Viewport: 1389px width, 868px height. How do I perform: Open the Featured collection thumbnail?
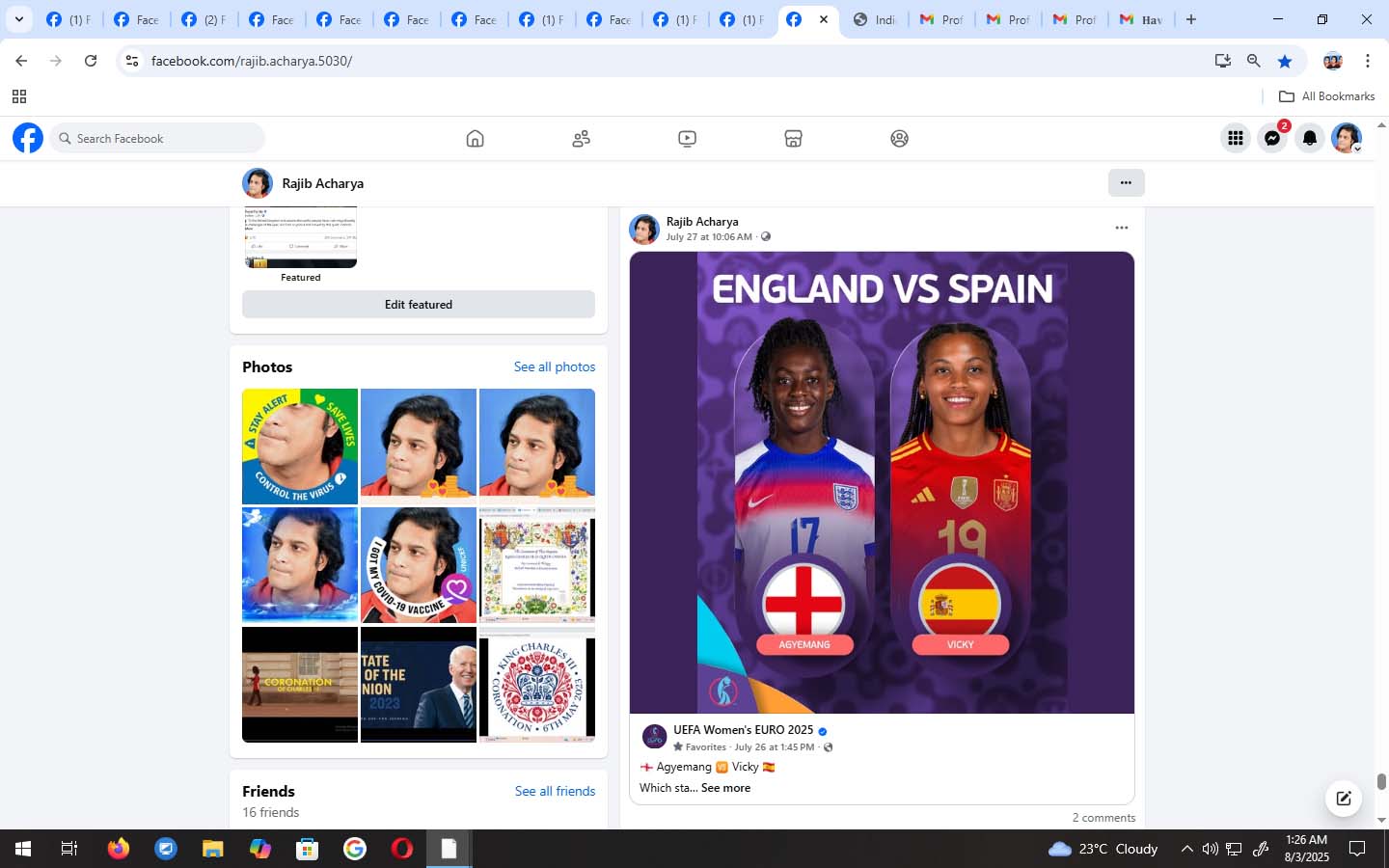tap(300, 237)
